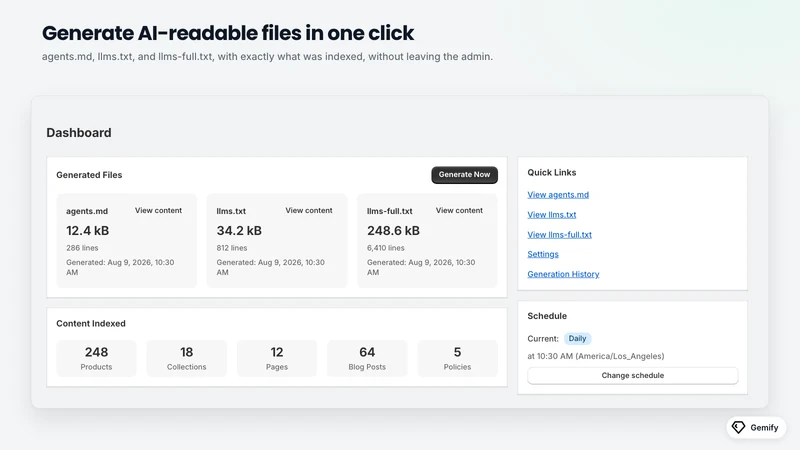Click the 34.2 kB file size
Viewport: 800px width, 450px height.
click(239, 231)
